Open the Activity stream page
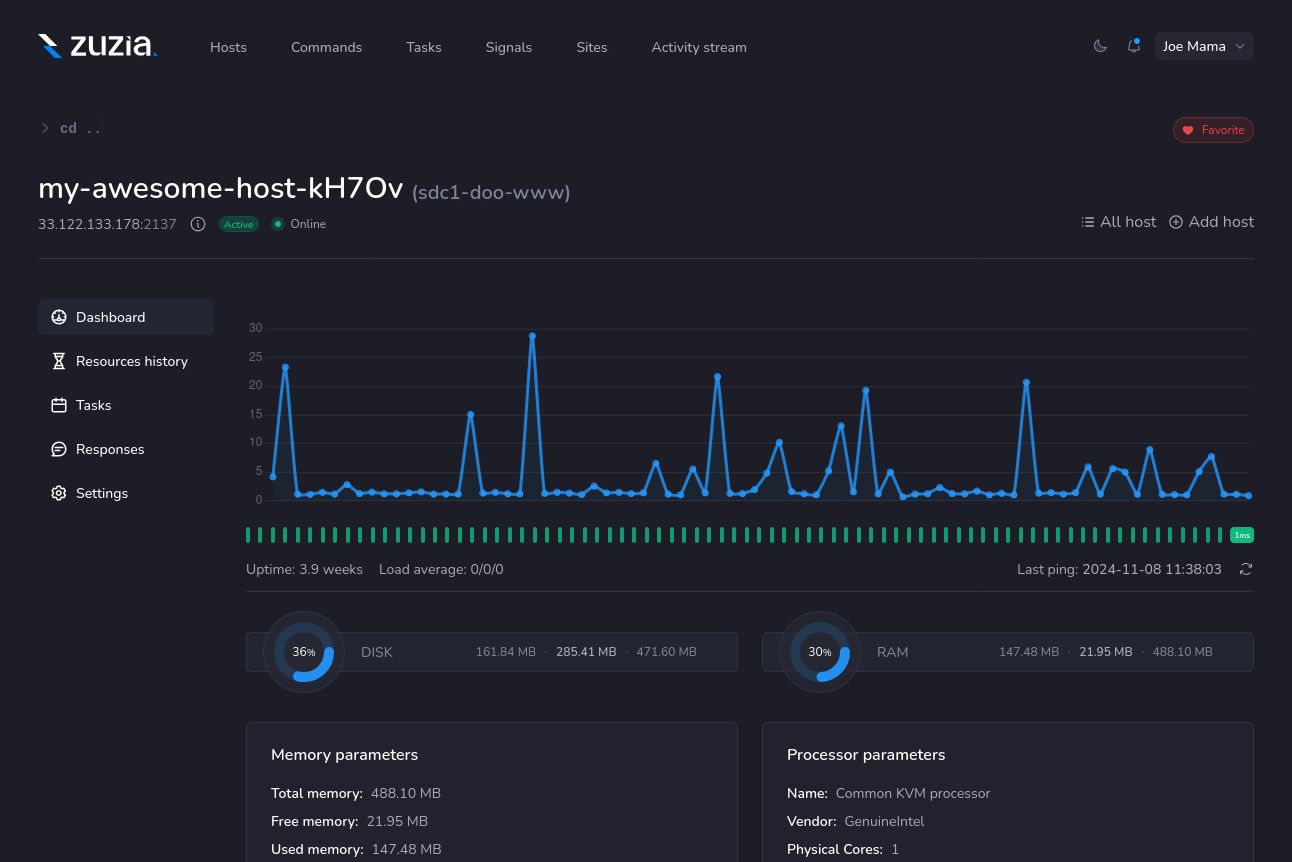Viewport: 1292px width, 862px height. point(699,47)
